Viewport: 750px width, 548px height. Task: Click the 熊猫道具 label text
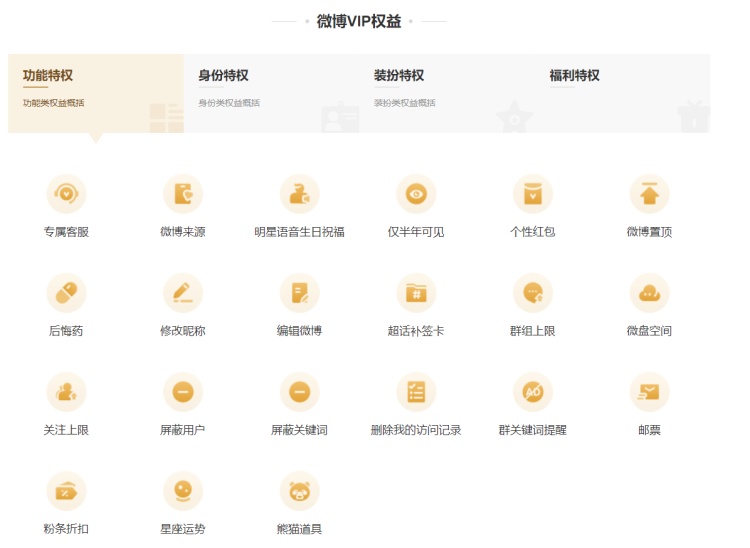tap(299, 529)
